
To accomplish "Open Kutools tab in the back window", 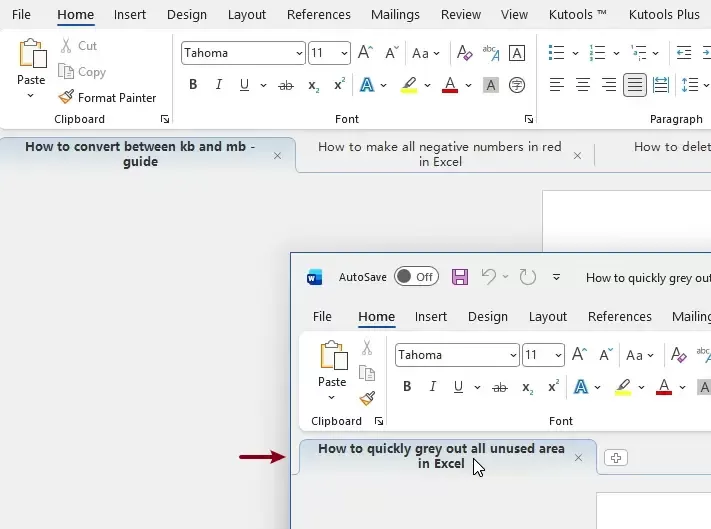I will pos(577,15).
